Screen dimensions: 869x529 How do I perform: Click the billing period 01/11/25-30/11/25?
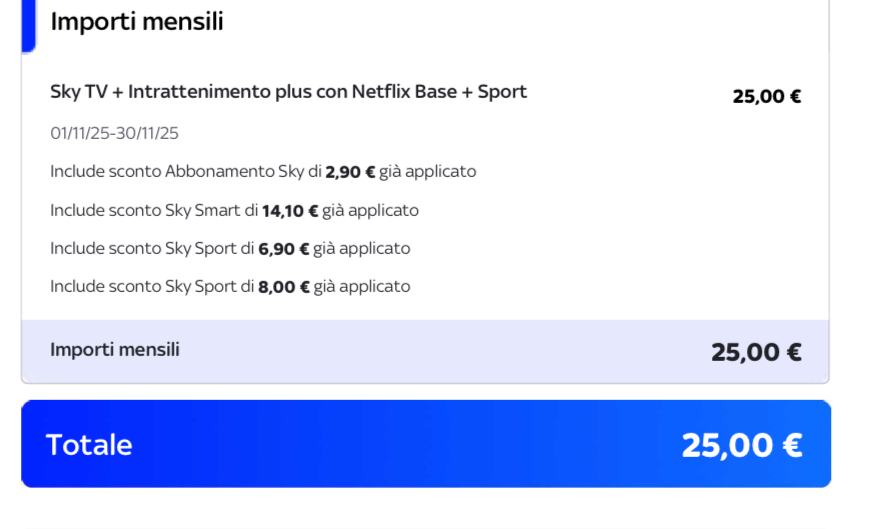(x=114, y=133)
